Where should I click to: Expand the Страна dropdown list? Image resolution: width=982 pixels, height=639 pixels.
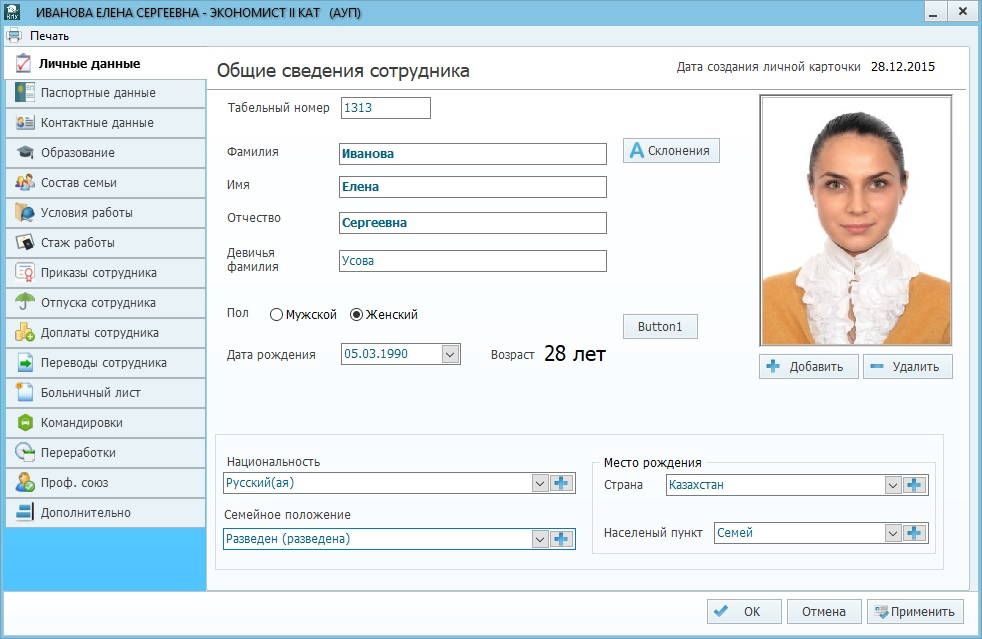(x=893, y=485)
